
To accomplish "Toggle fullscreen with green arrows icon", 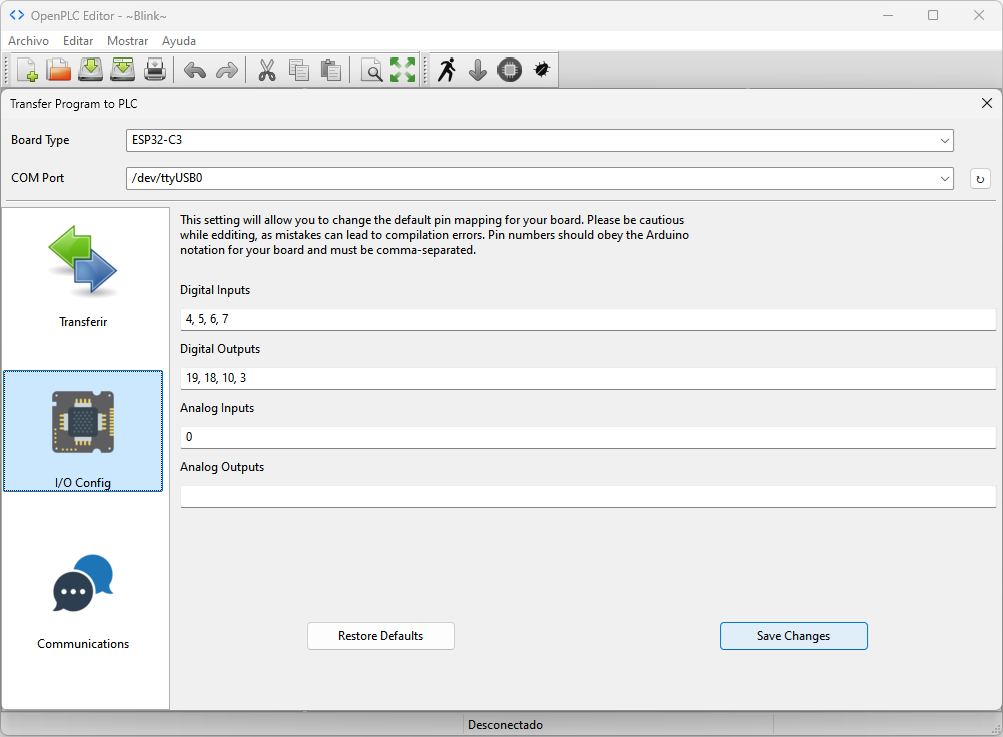I will click(x=403, y=70).
